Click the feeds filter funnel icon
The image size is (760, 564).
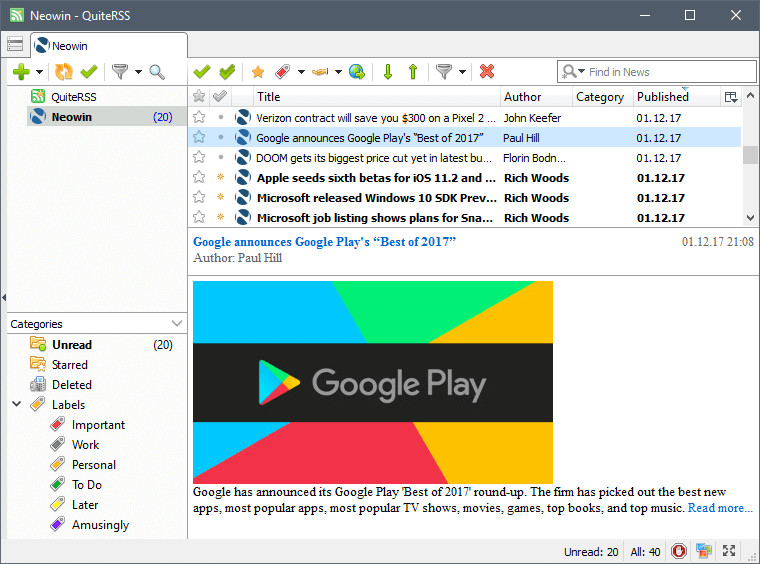120,72
